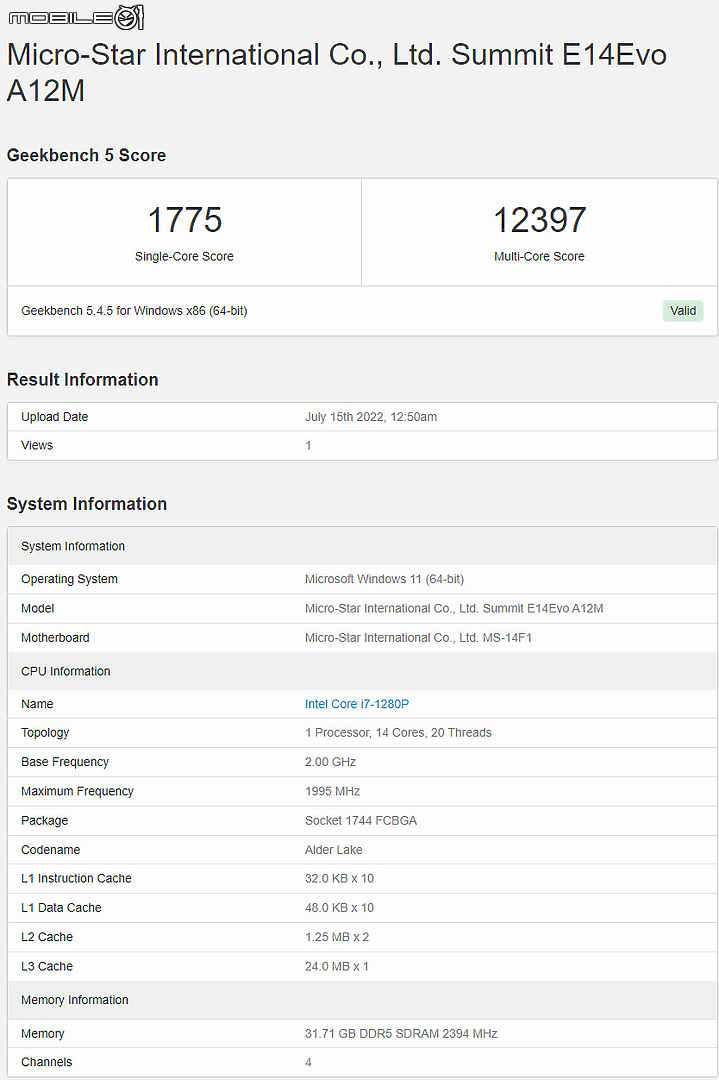Viewport: 719px width, 1080px height.
Task: Select the multi-core score 12397
Action: (x=539, y=220)
